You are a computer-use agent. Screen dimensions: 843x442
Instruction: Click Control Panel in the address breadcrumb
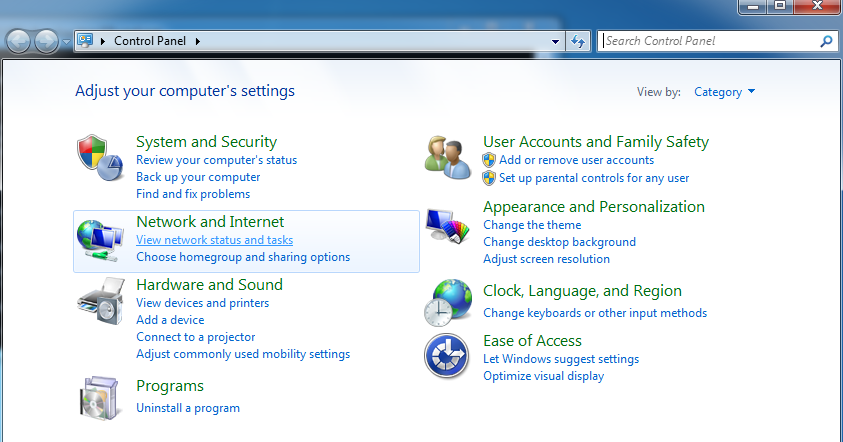150,41
